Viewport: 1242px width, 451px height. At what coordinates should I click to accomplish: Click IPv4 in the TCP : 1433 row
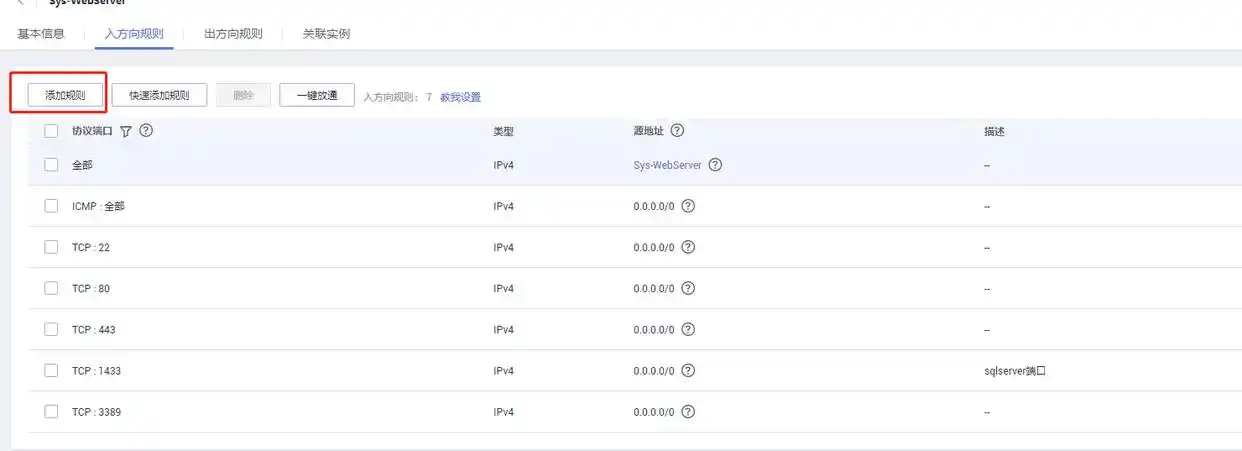coord(503,370)
